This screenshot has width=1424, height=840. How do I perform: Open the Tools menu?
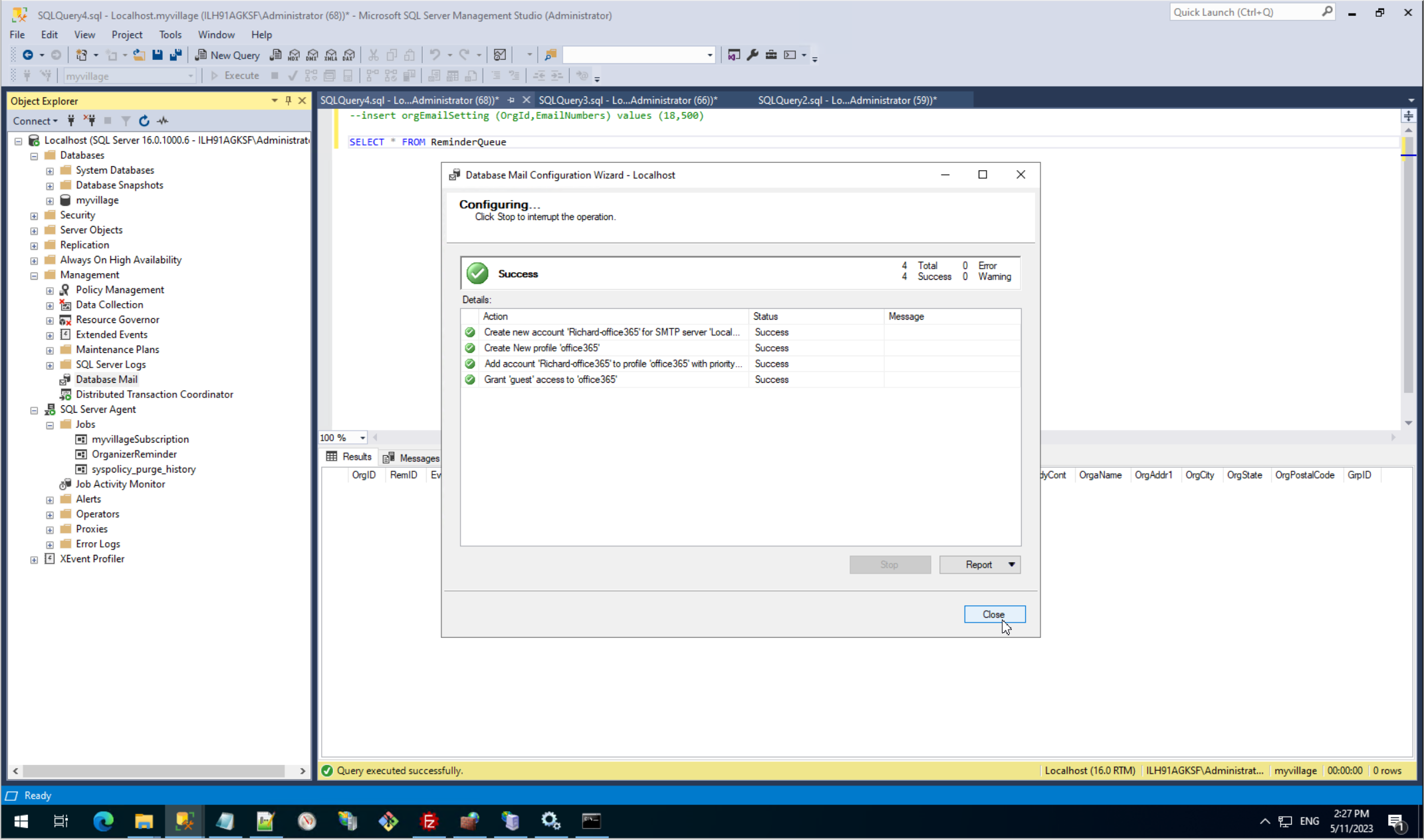click(x=170, y=35)
